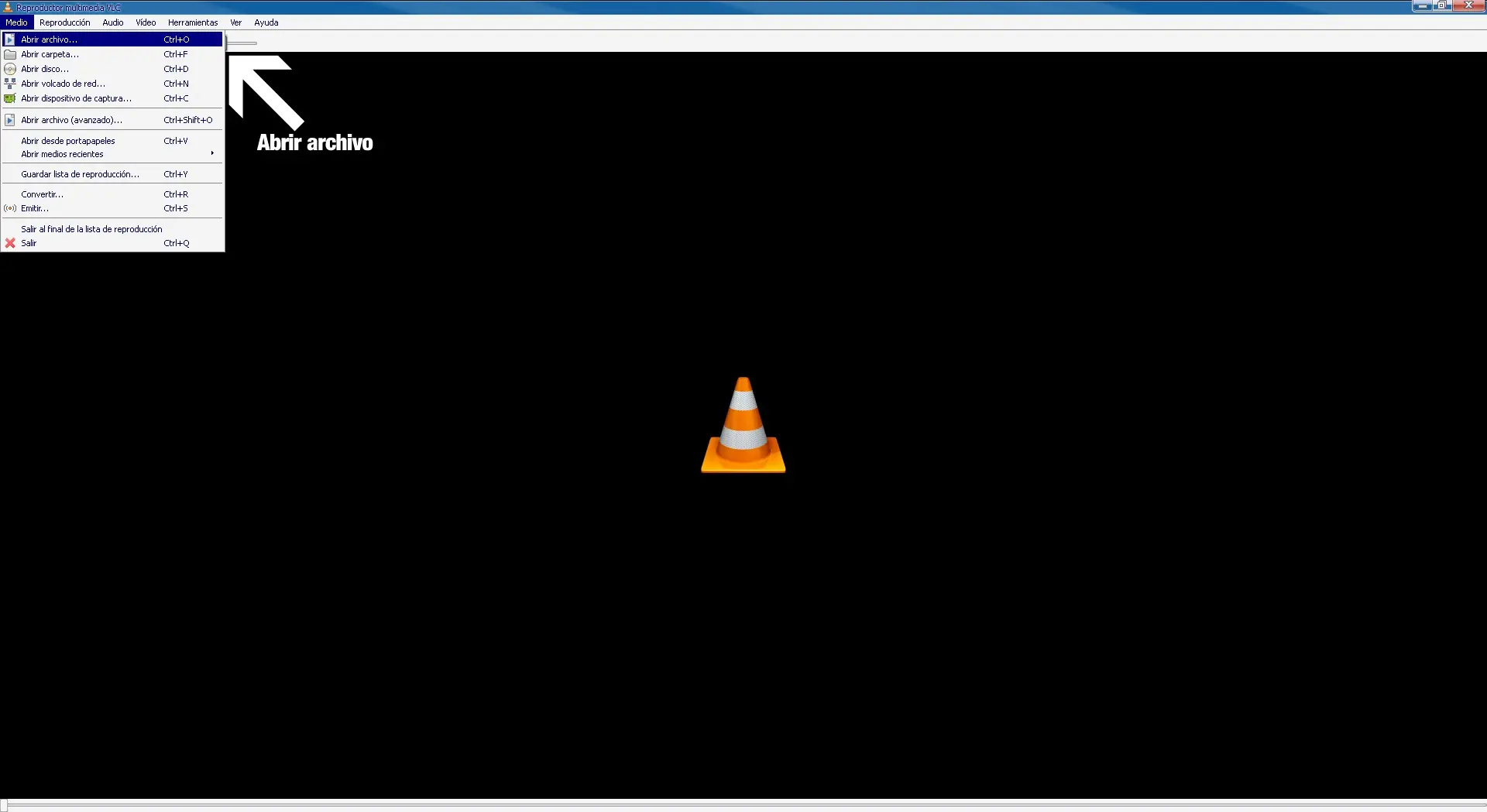The image size is (1487, 812).
Task: Close the VLC window
Action: (1468, 5)
